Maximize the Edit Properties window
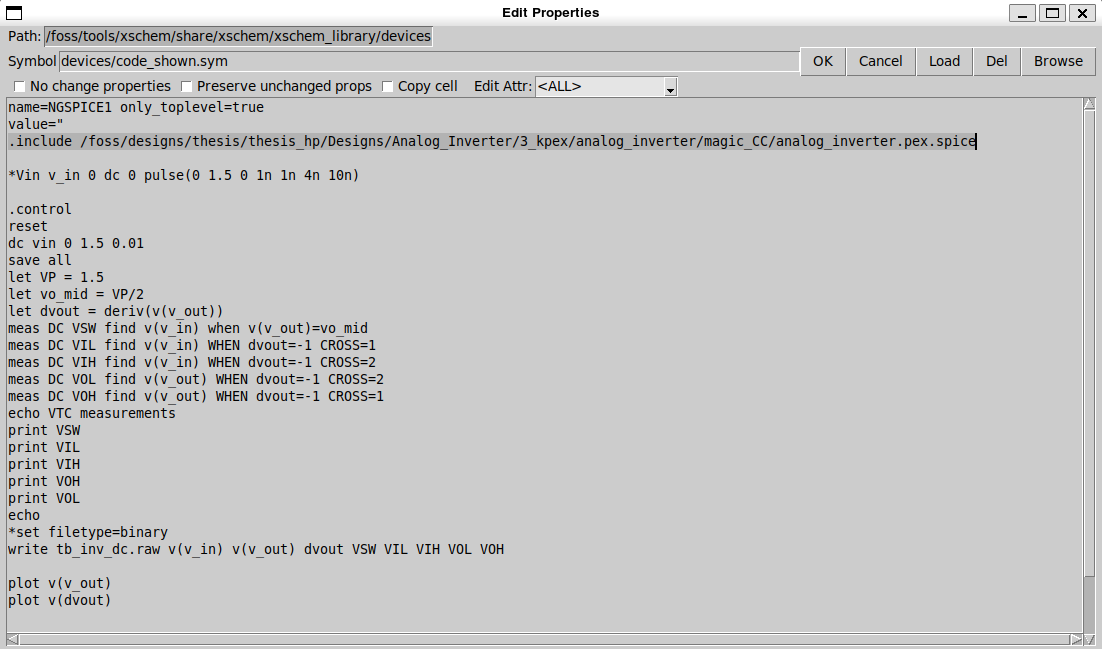 tap(1051, 12)
